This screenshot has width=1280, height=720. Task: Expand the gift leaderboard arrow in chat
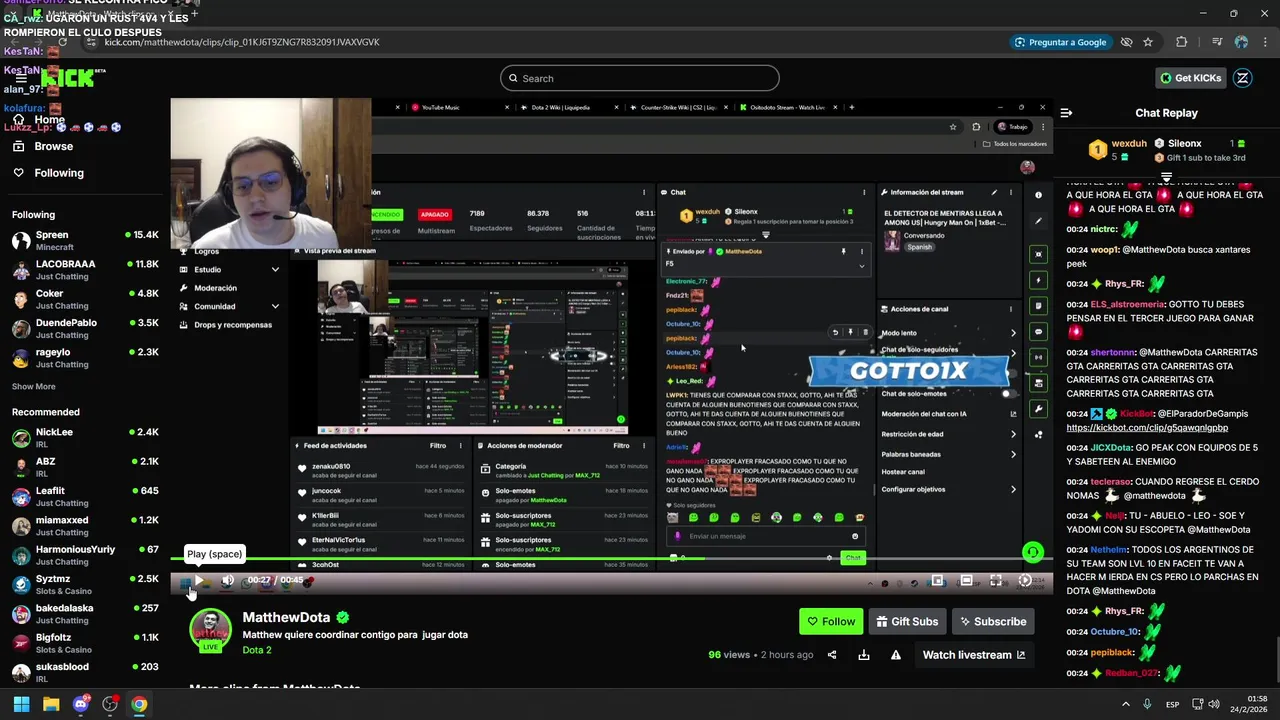[x=1166, y=177]
